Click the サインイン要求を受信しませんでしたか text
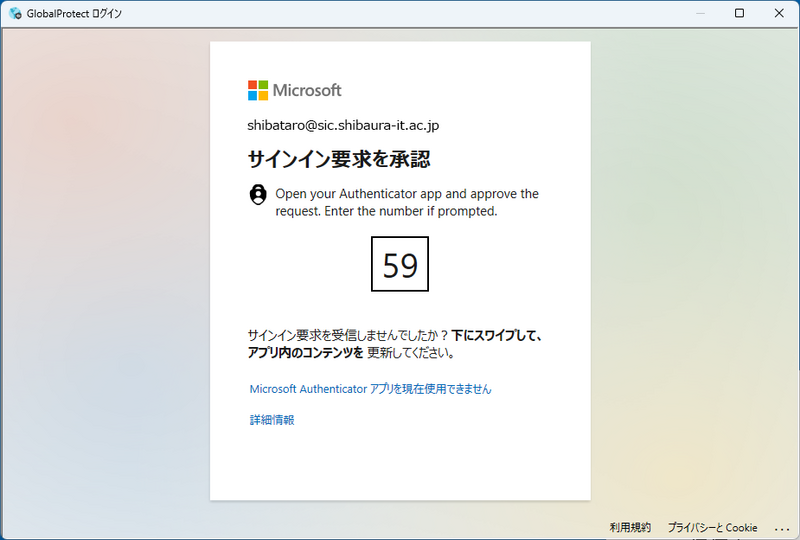800x540 pixels. pyautogui.click(x=348, y=335)
